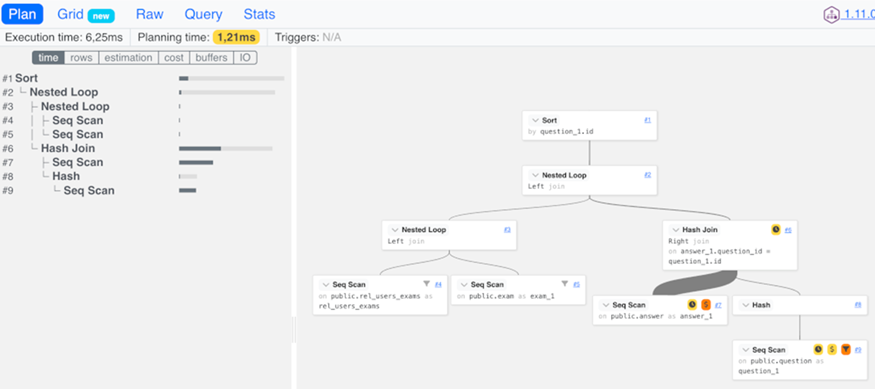This screenshot has width=875, height=390.
Task: Switch the tree metric to estimation
Action: tap(128, 57)
